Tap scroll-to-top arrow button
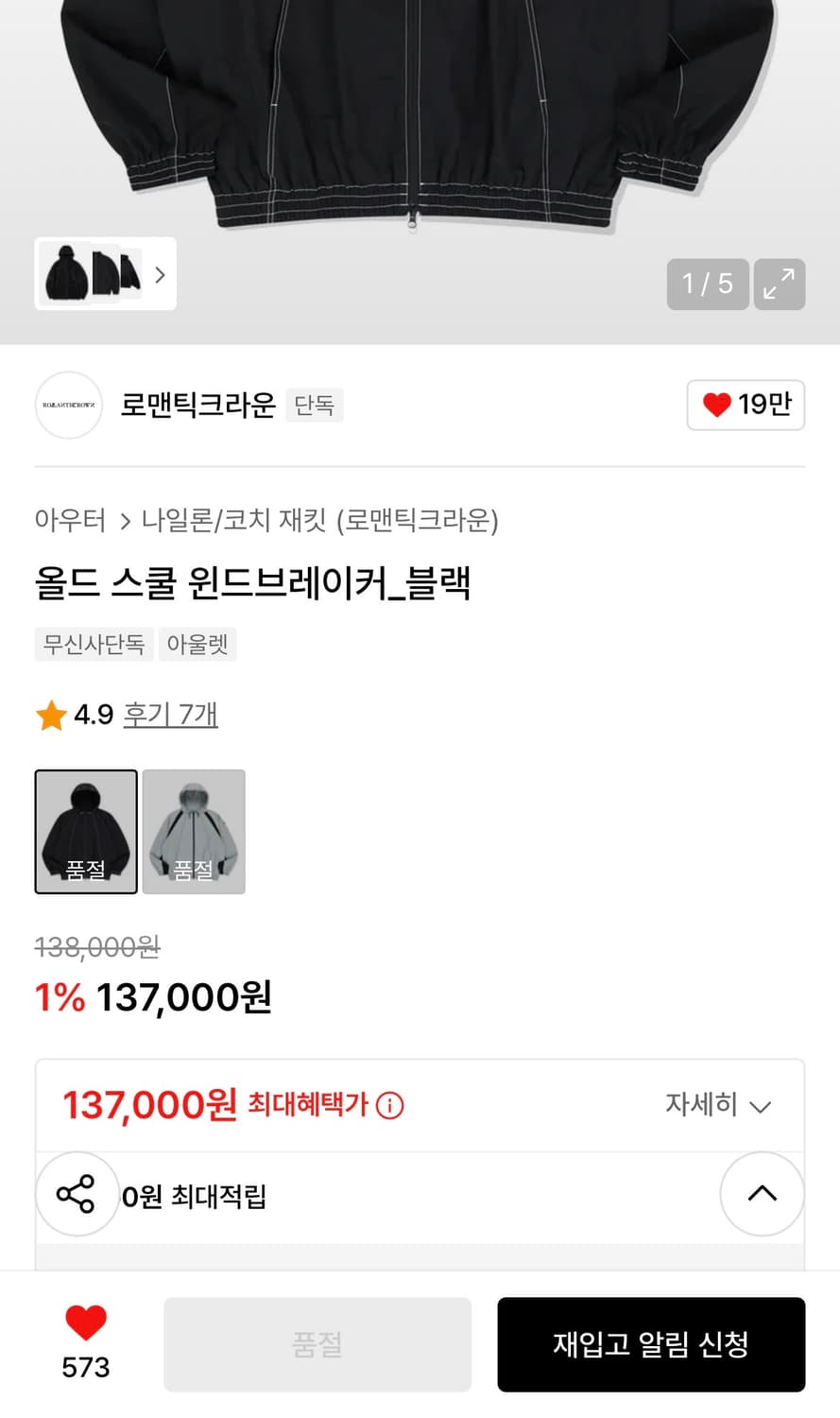This screenshot has width=840, height=1418. tap(762, 1194)
